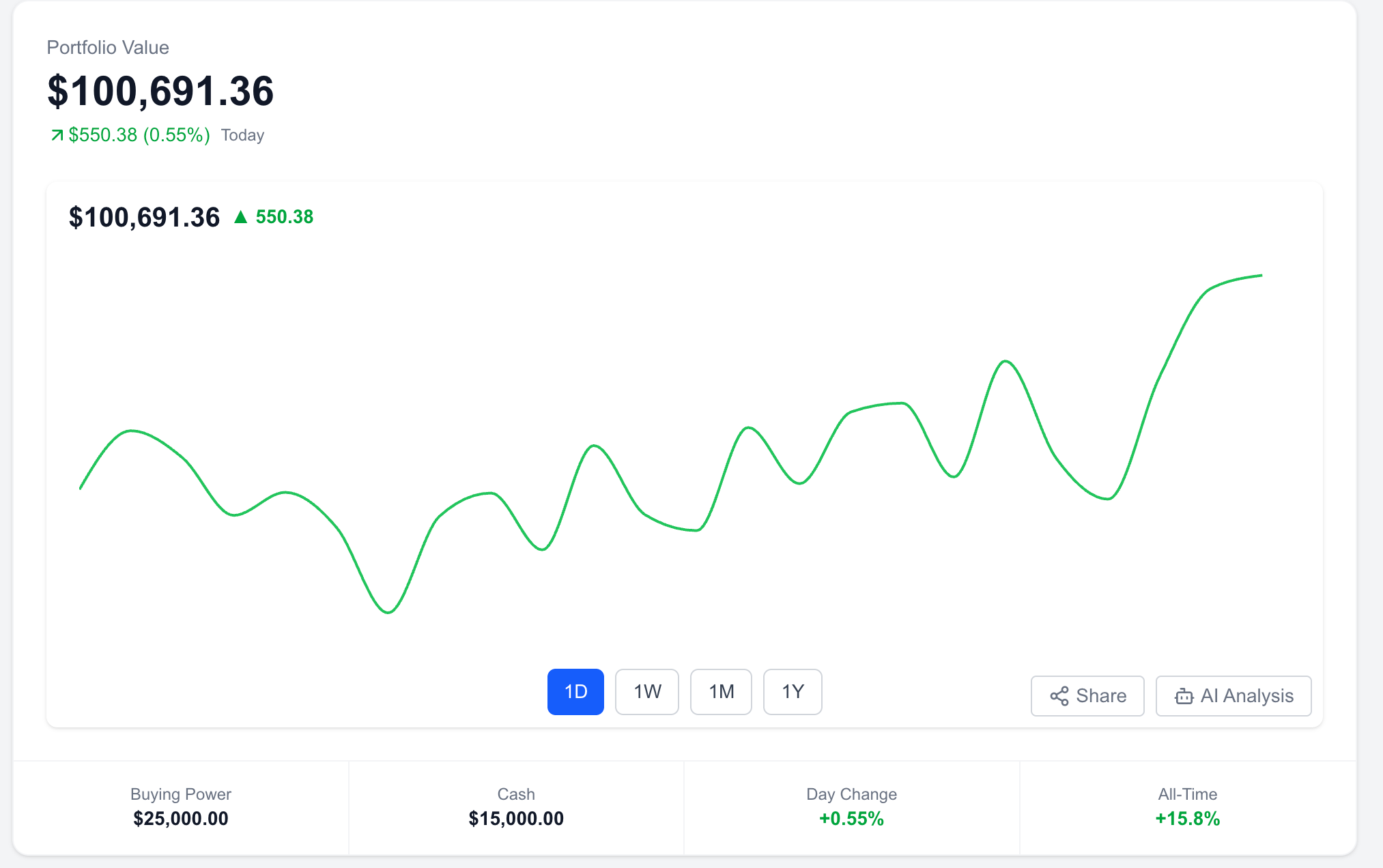Click the green line's lowest dip
Screen dimensions: 1383x868
(x=388, y=612)
